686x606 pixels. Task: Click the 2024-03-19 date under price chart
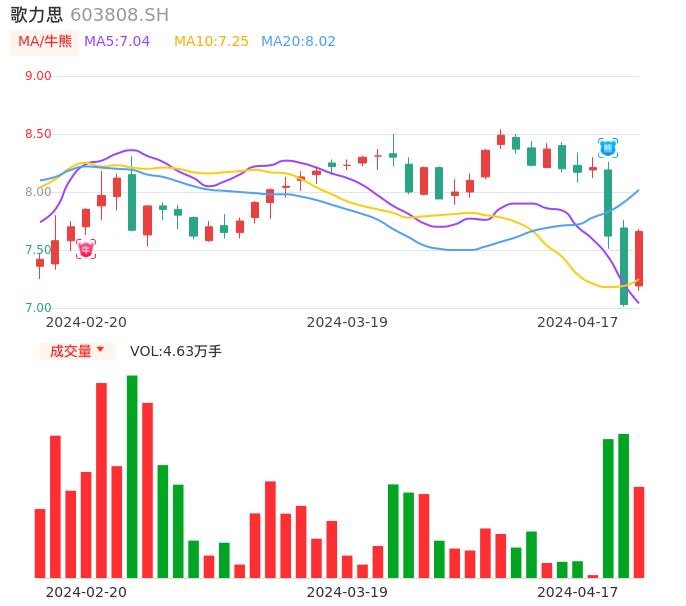point(347,322)
